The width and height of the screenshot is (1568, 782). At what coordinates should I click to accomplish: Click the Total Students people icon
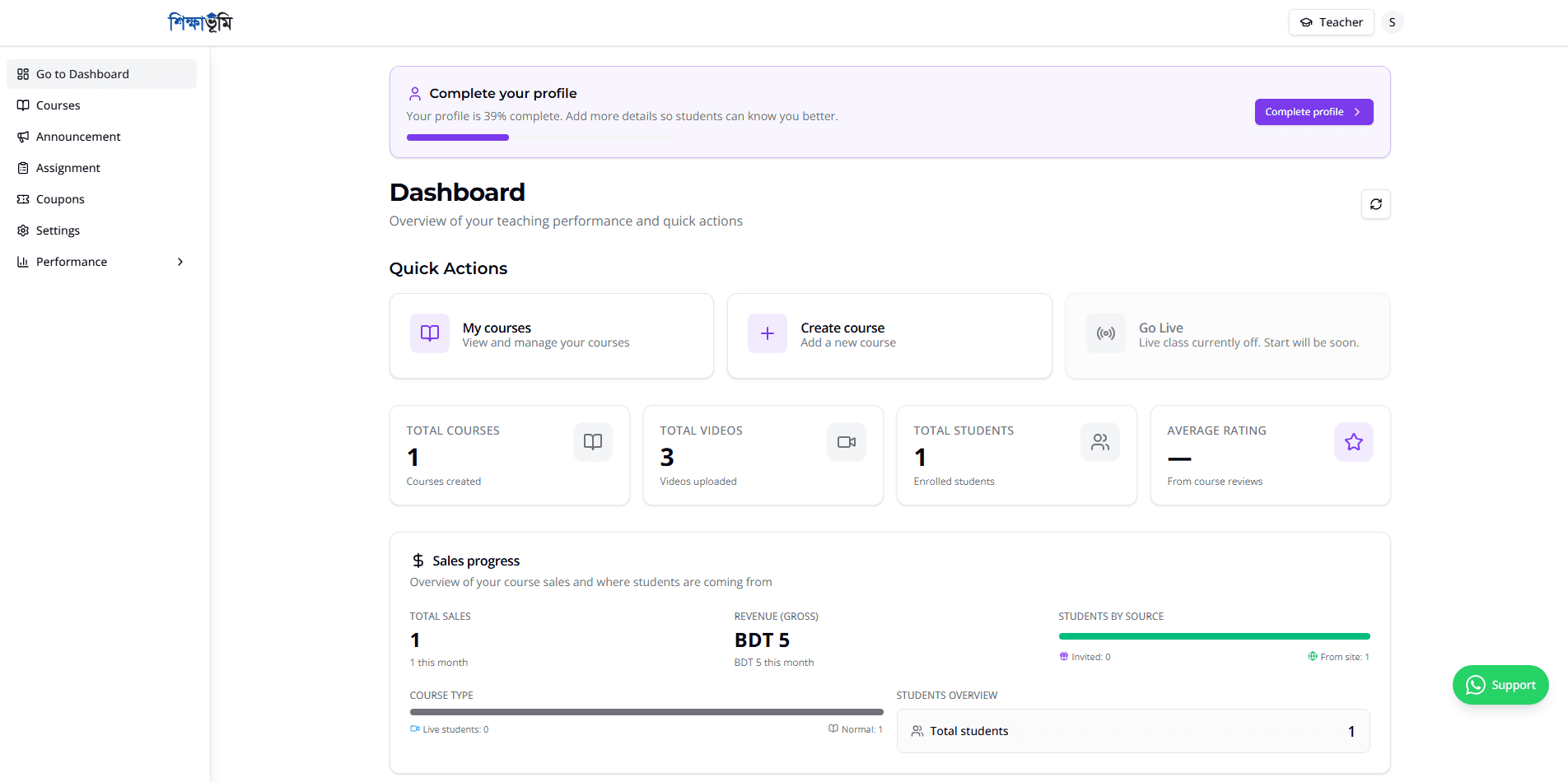pyautogui.click(x=1100, y=442)
